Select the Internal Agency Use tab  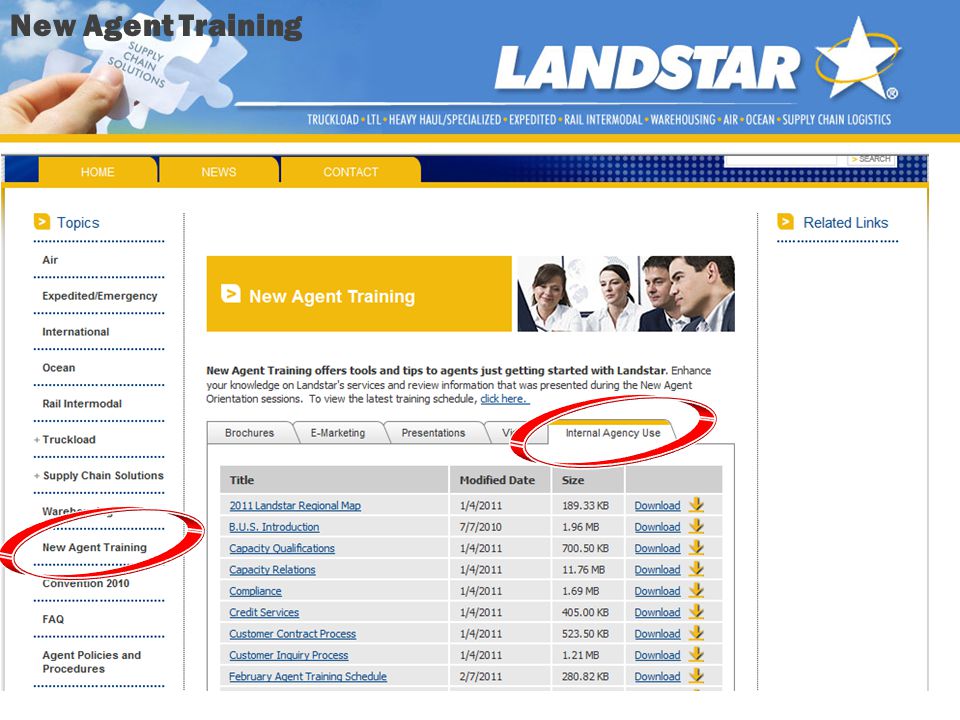coord(613,433)
